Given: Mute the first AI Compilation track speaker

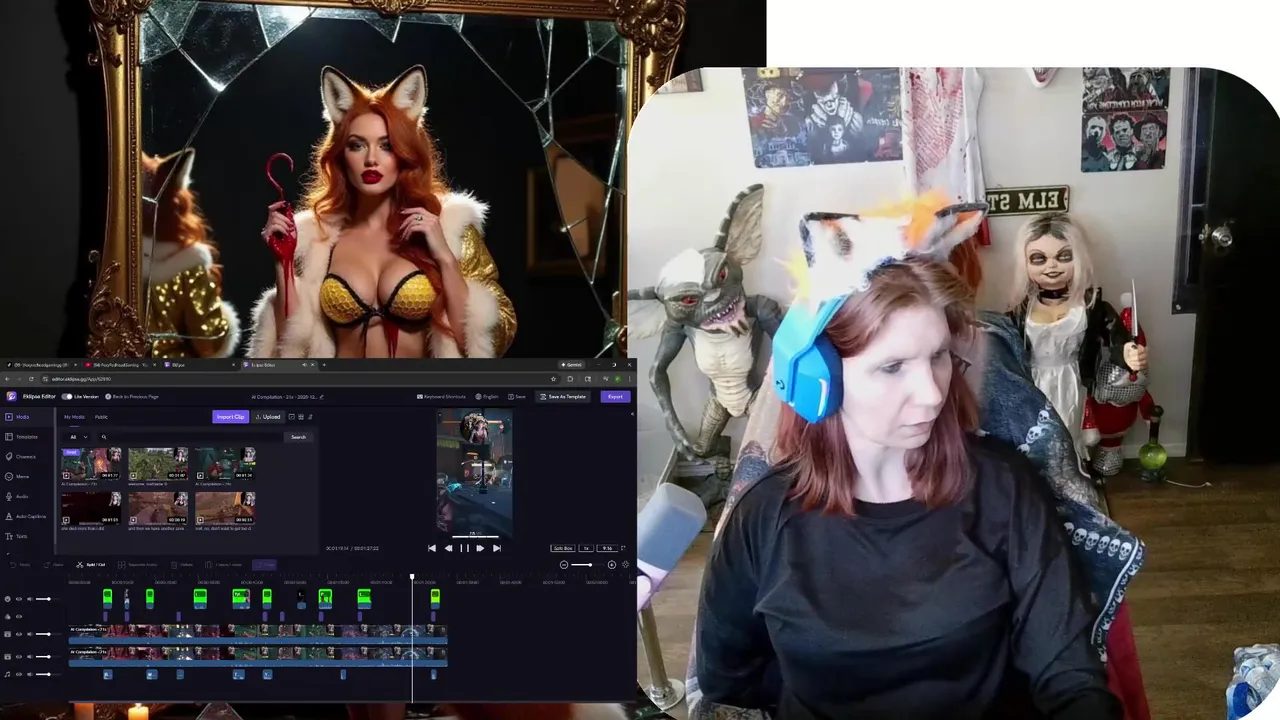Looking at the screenshot, I should pyautogui.click(x=30, y=634).
